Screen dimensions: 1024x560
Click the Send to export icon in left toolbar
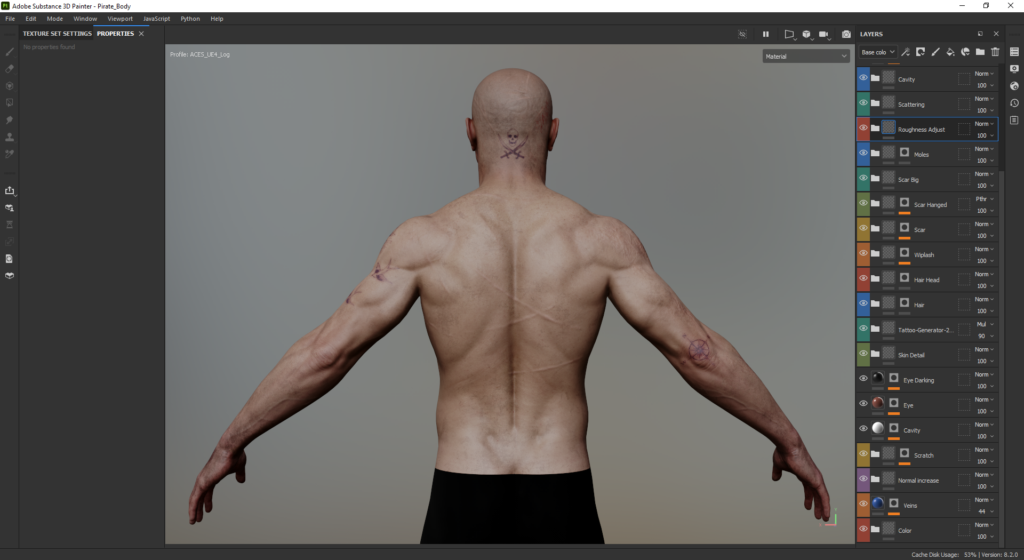(10, 191)
